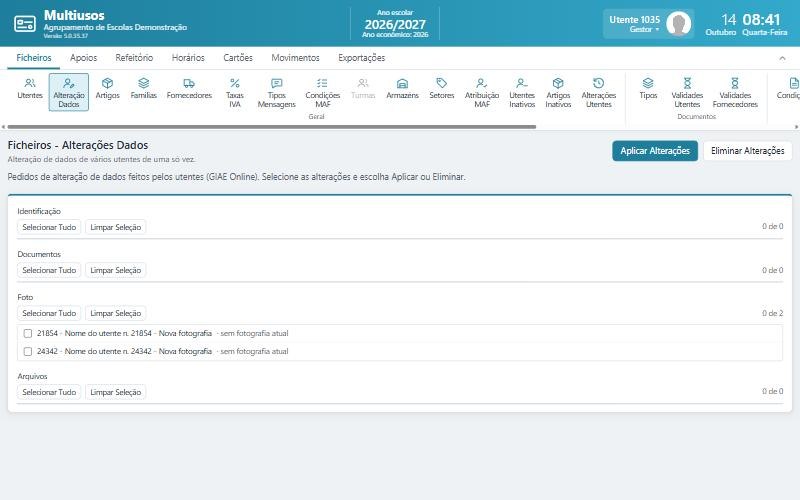Screen dimensions: 800x500
Task: Click the user avatar picture
Action: 679,23
